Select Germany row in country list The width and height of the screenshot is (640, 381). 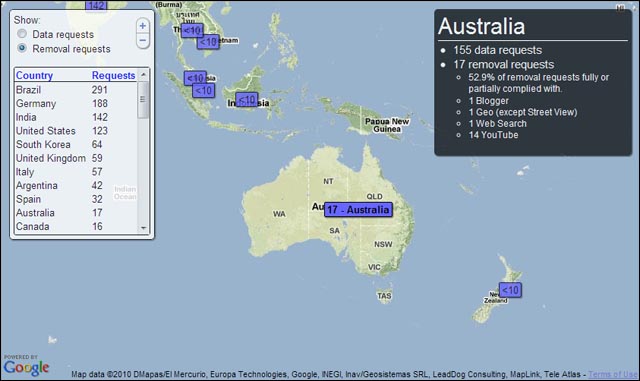(x=76, y=104)
